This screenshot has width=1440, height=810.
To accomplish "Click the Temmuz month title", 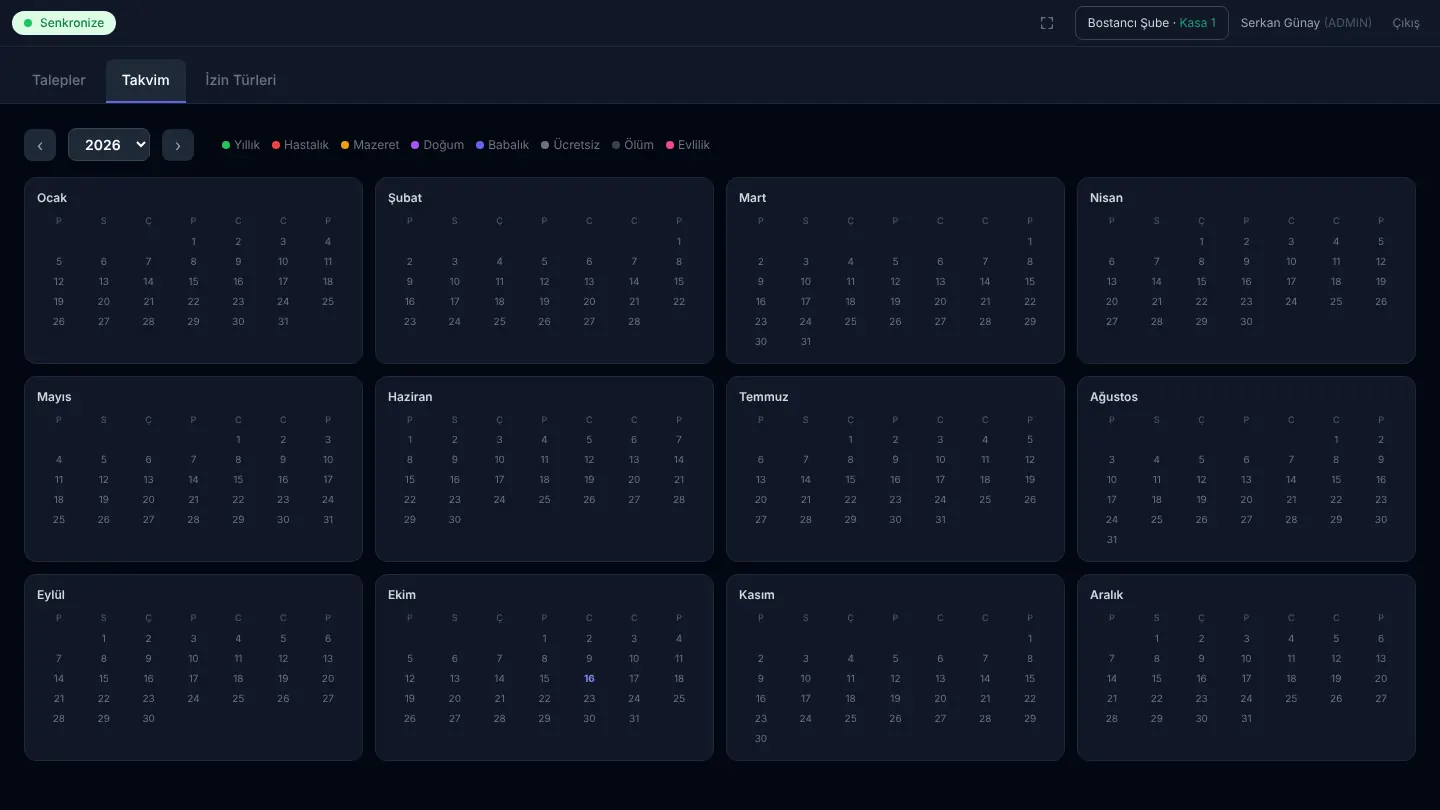I will point(764,397).
